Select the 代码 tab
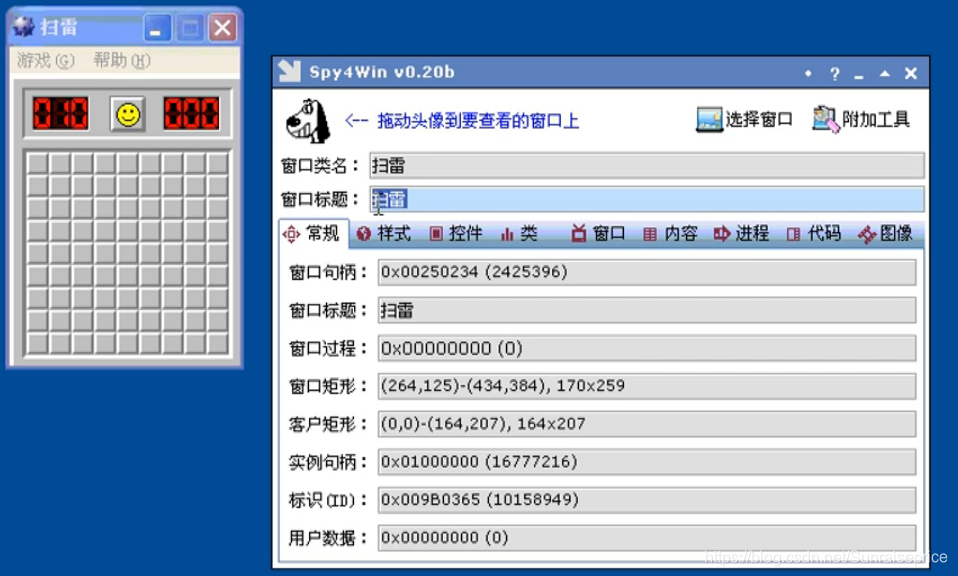The height and width of the screenshot is (576, 958). 814,233
